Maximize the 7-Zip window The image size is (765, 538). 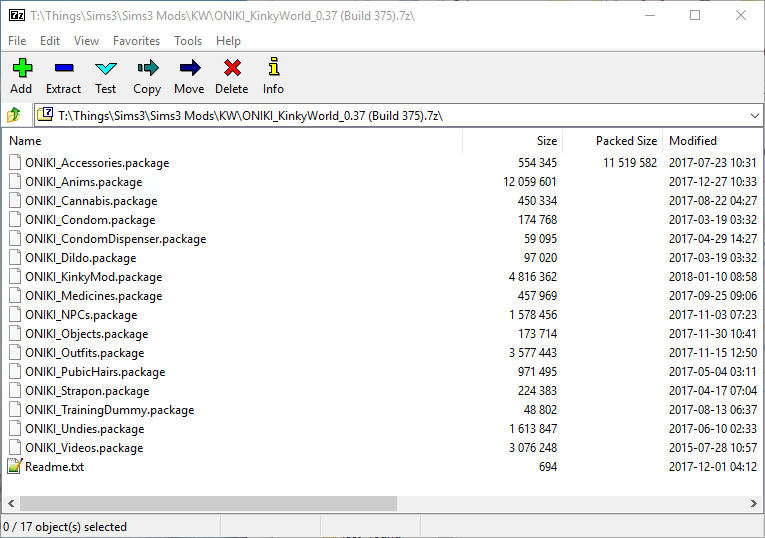pyautogui.click(x=695, y=15)
